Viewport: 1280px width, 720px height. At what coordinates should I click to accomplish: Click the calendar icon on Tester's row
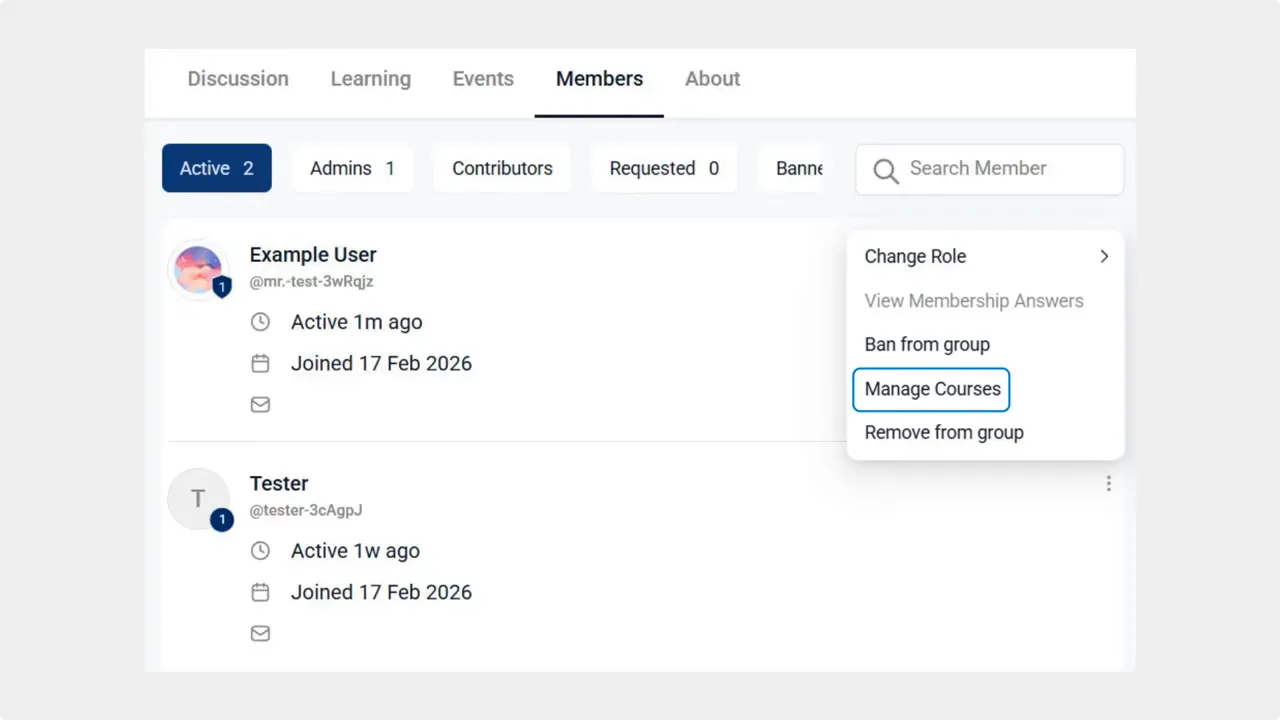click(x=260, y=592)
